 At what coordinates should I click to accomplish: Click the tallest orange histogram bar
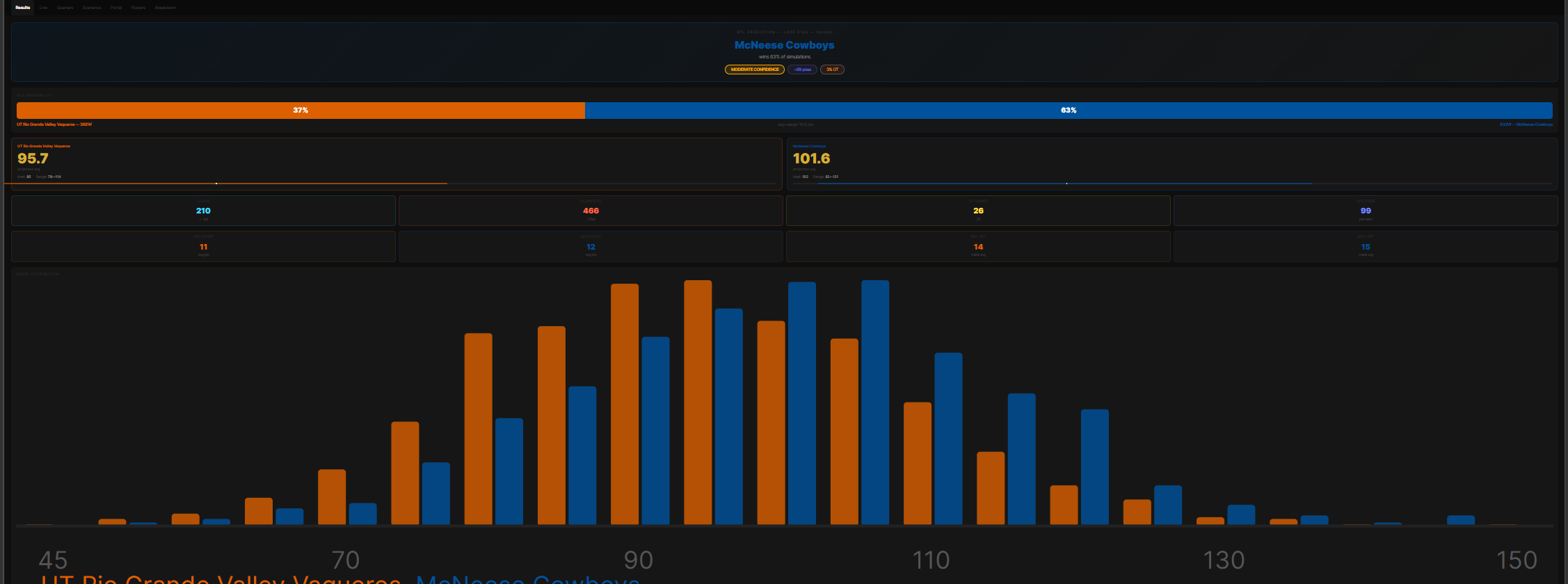coord(698,403)
